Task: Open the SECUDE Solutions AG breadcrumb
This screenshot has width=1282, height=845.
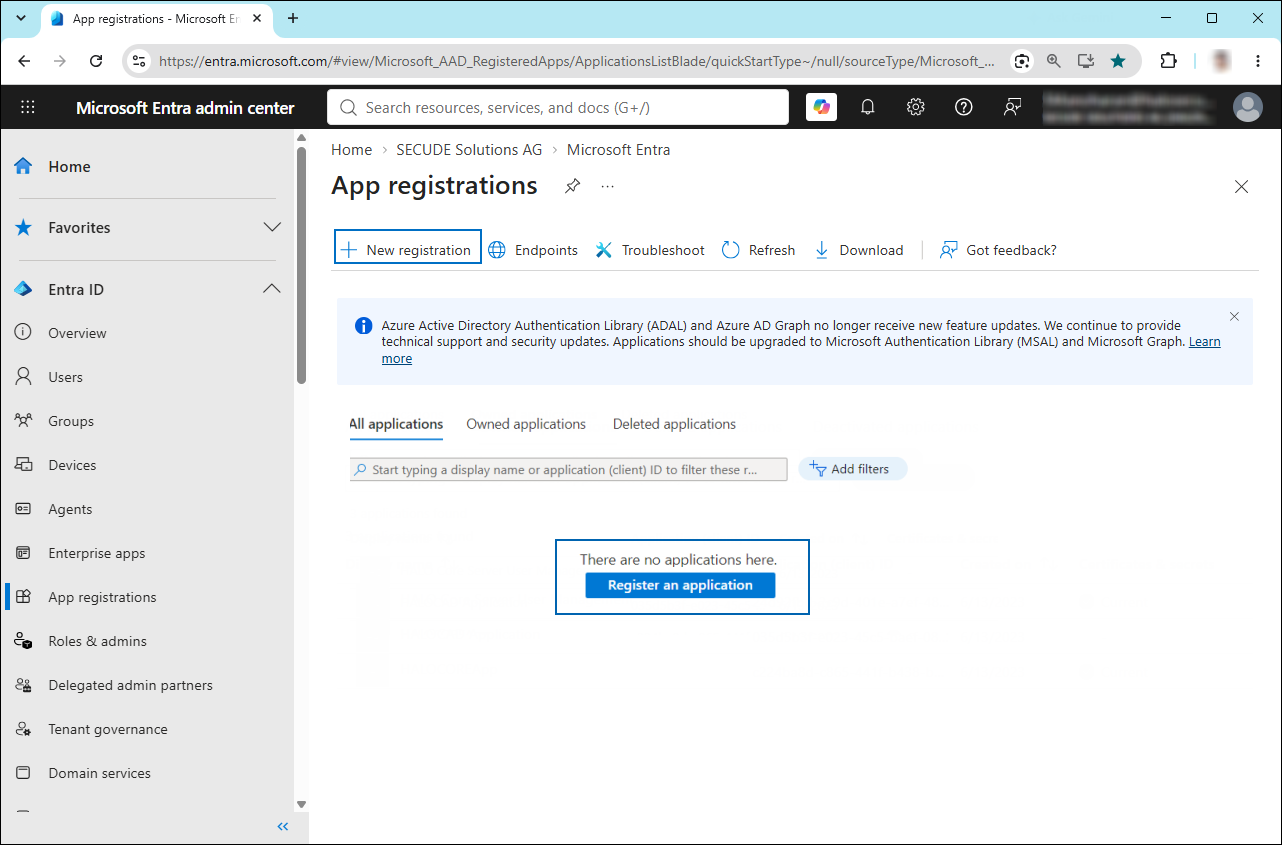Action: (x=469, y=150)
